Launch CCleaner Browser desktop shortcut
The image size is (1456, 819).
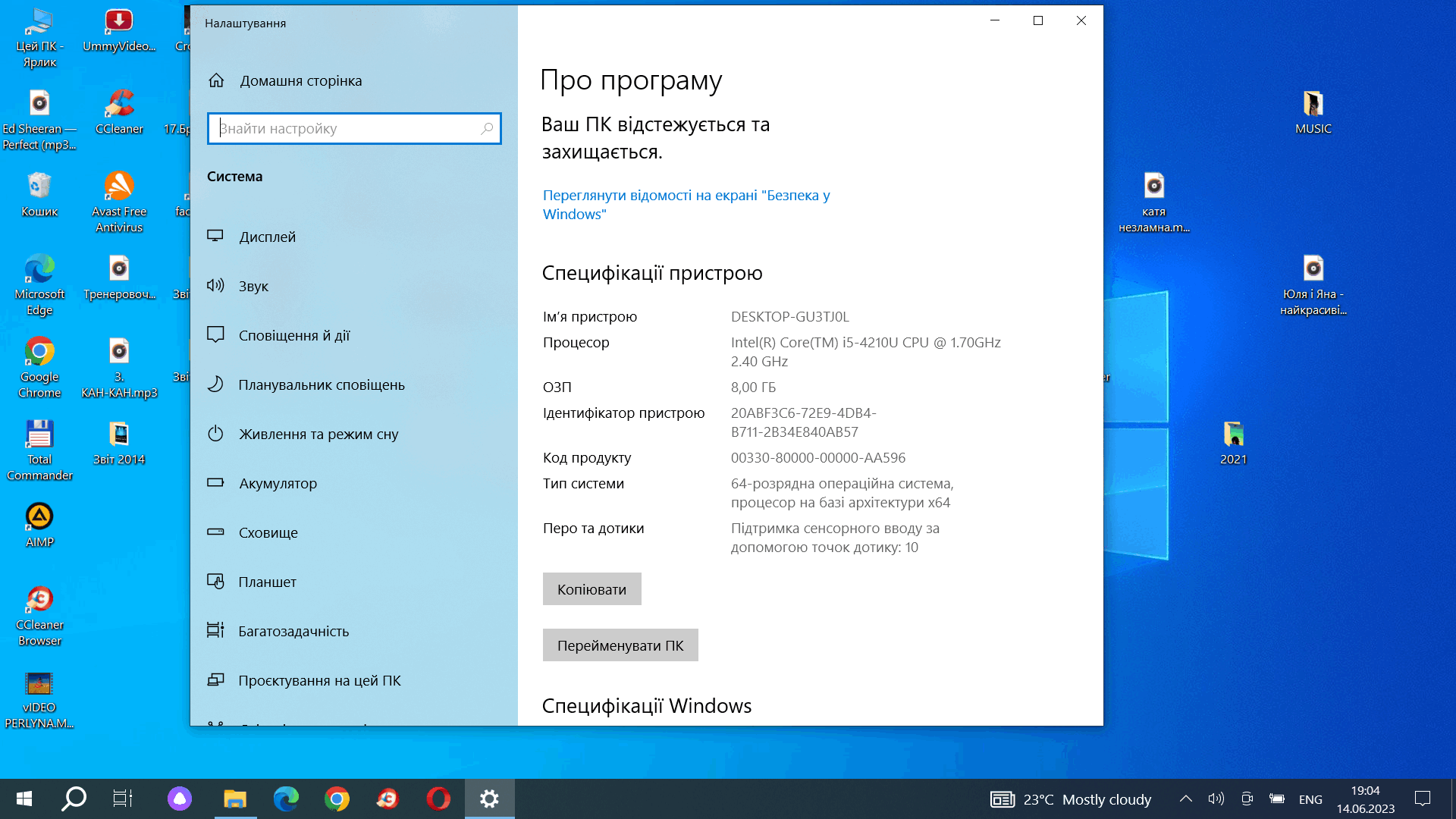(39, 615)
